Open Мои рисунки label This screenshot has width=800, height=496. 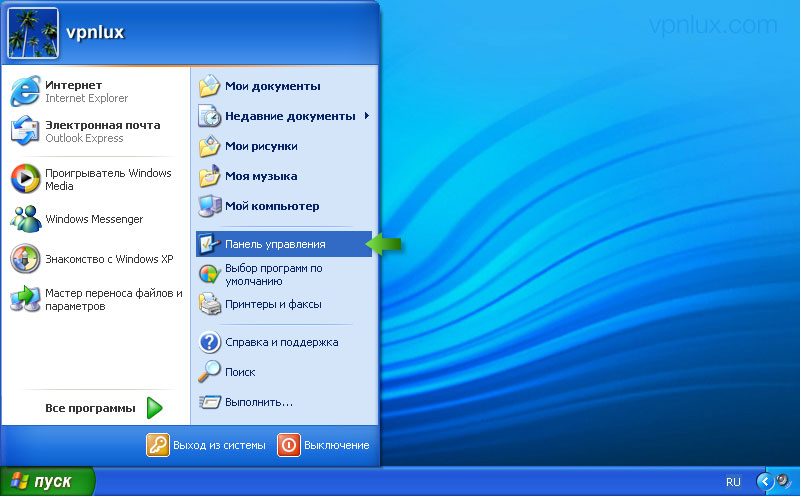pyautogui.click(x=261, y=146)
